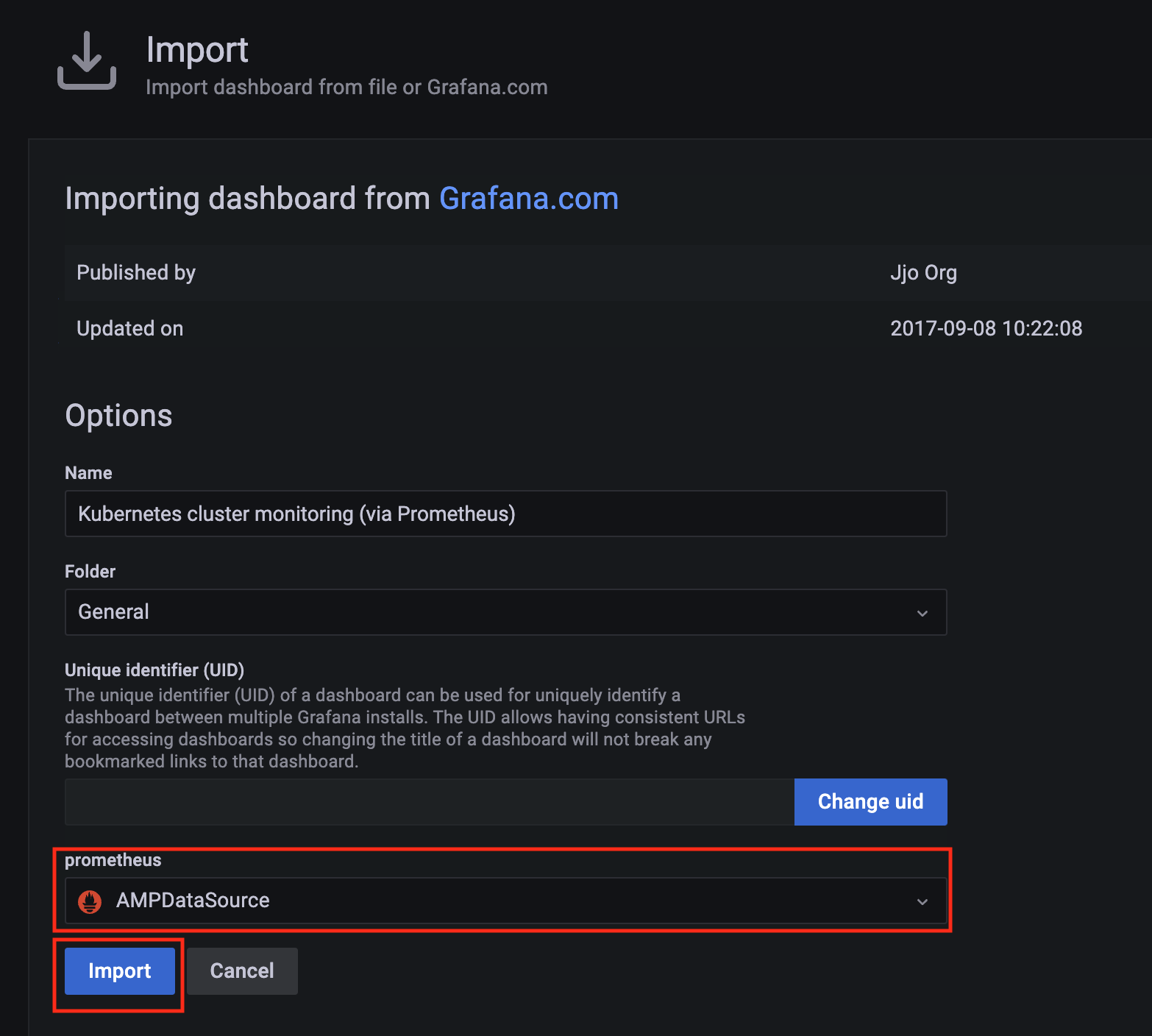The width and height of the screenshot is (1152, 1036).
Task: Click the Kubernetes cluster monitoring name text
Action: click(x=296, y=514)
